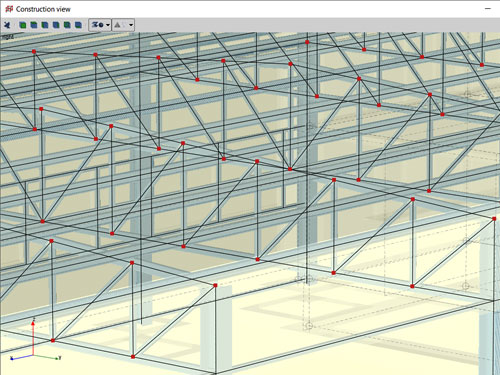
Task: Click the blue X axis of triad
Action: point(22,357)
